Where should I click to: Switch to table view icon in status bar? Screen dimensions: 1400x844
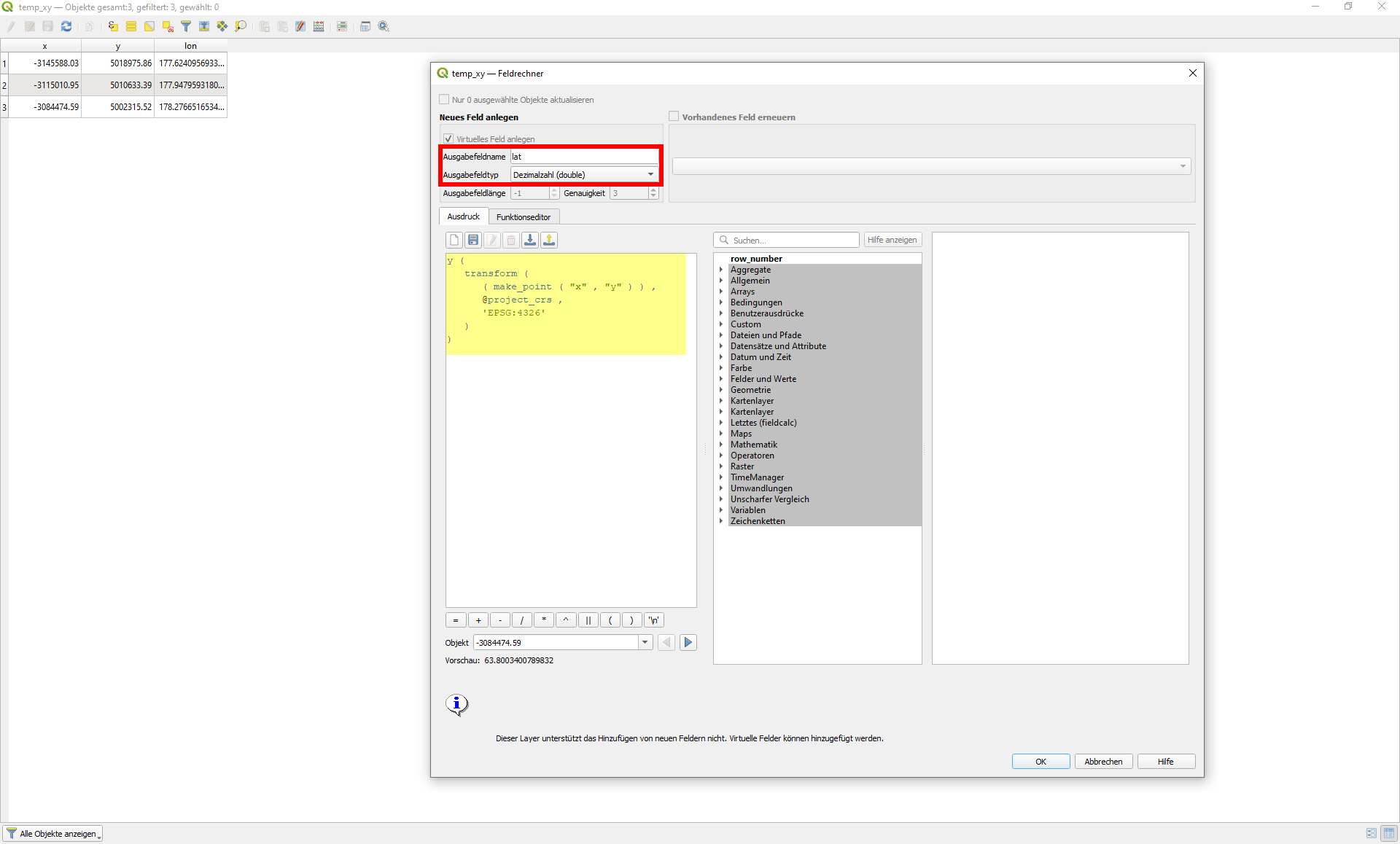click(1389, 833)
